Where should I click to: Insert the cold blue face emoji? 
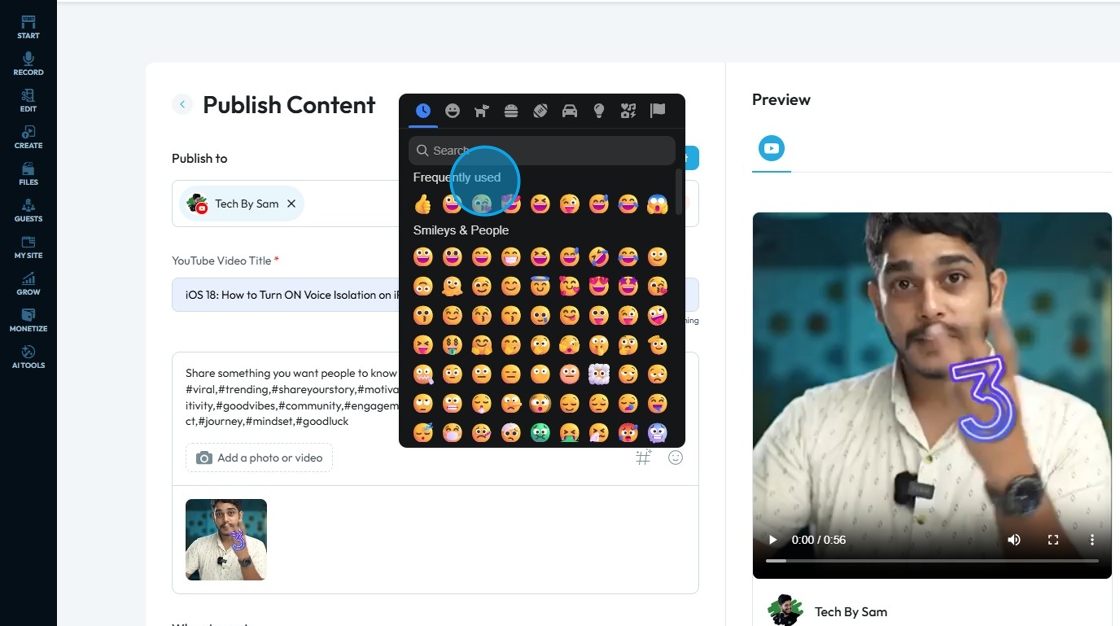coord(657,433)
